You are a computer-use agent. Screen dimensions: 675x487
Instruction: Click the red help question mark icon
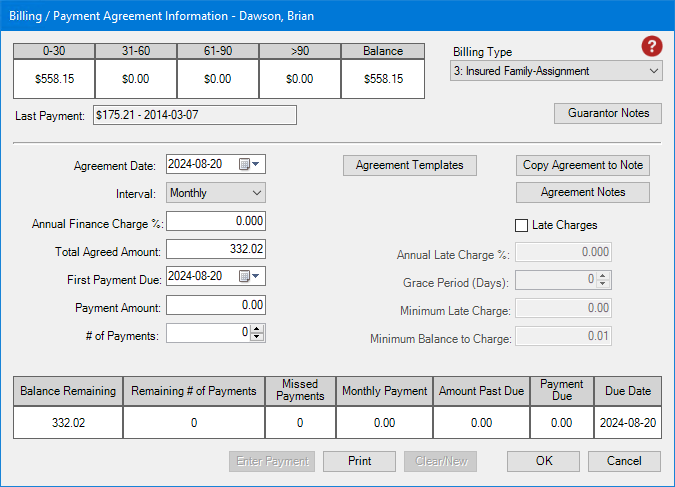click(651, 47)
